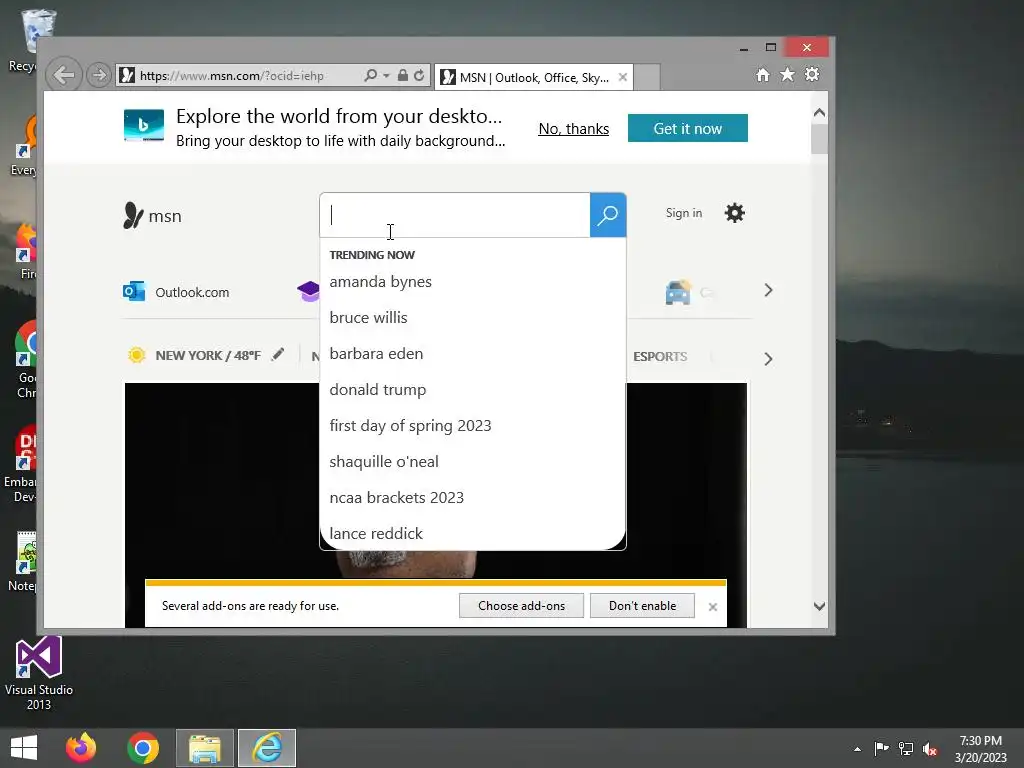Close the MSN browser tab
The height and width of the screenshot is (768, 1024).
[623, 77]
